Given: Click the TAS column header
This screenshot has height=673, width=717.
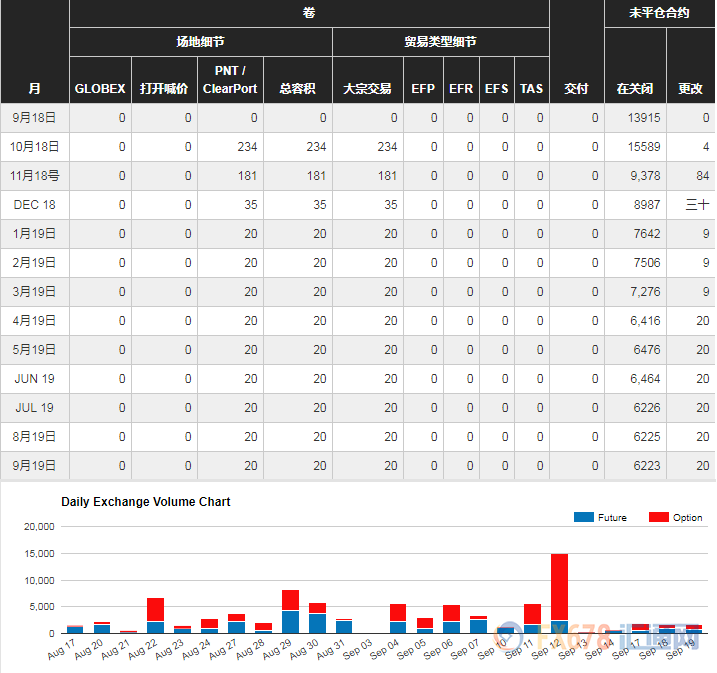Looking at the screenshot, I should (532, 88).
